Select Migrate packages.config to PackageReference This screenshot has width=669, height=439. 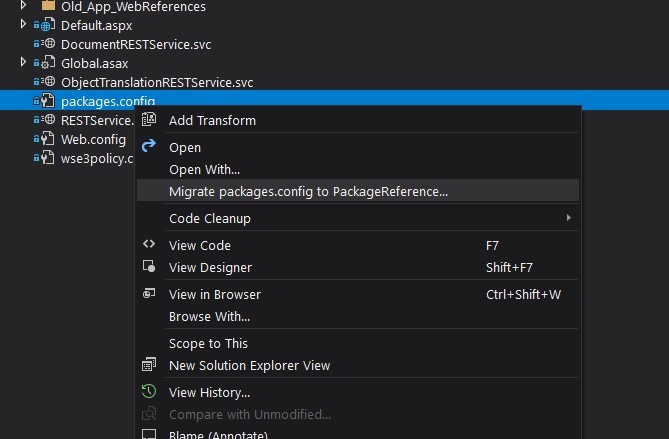pyautogui.click(x=358, y=192)
